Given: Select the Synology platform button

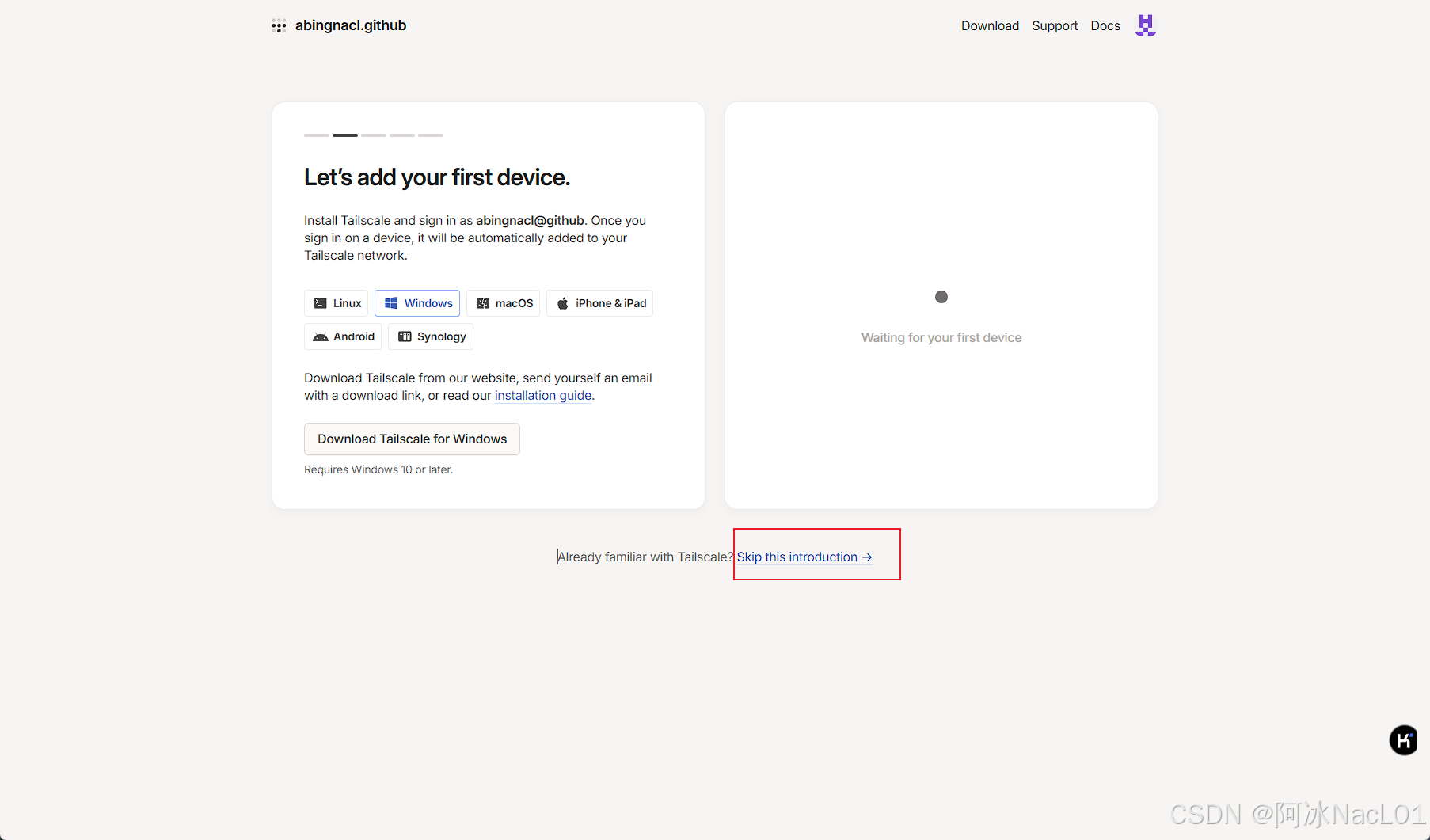Looking at the screenshot, I should coord(431,336).
